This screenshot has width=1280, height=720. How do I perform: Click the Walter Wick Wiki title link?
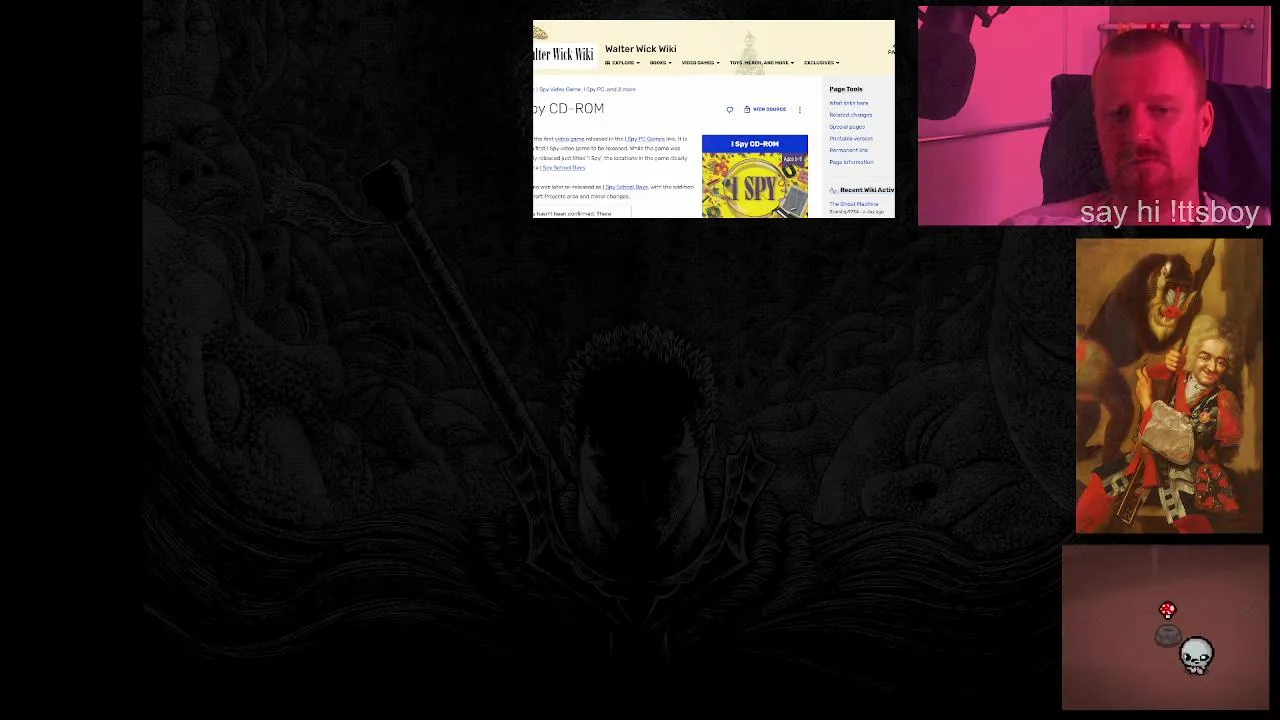(x=640, y=49)
